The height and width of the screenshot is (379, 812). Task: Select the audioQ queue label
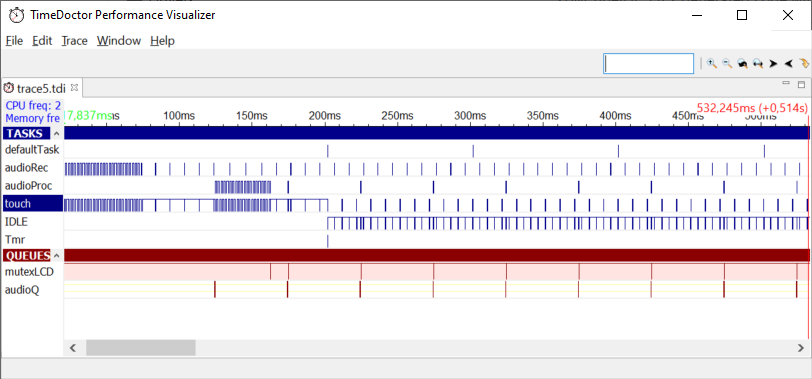(21, 290)
